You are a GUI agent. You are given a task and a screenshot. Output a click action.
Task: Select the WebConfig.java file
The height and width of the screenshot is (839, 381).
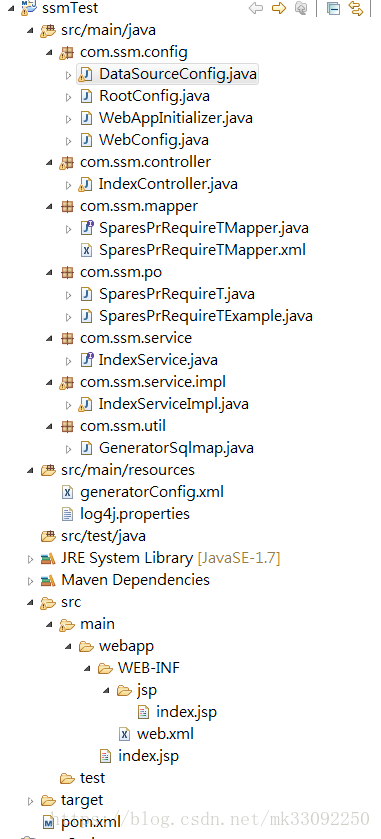click(154, 140)
